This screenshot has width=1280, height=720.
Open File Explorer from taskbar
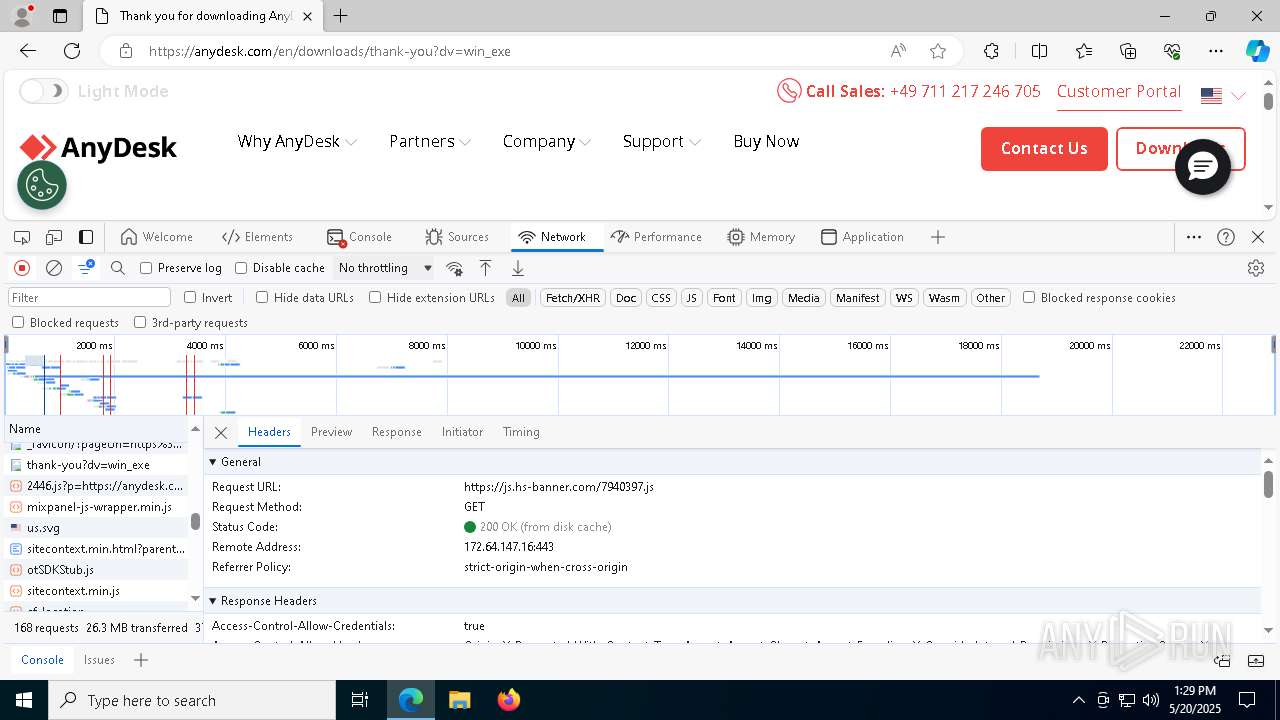pyautogui.click(x=459, y=700)
